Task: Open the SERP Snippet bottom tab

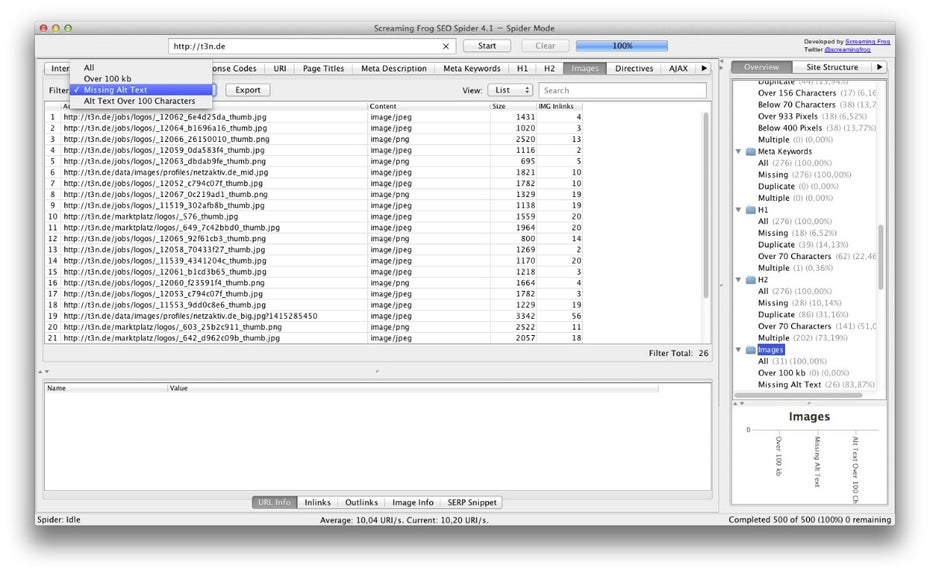Action: pos(472,502)
